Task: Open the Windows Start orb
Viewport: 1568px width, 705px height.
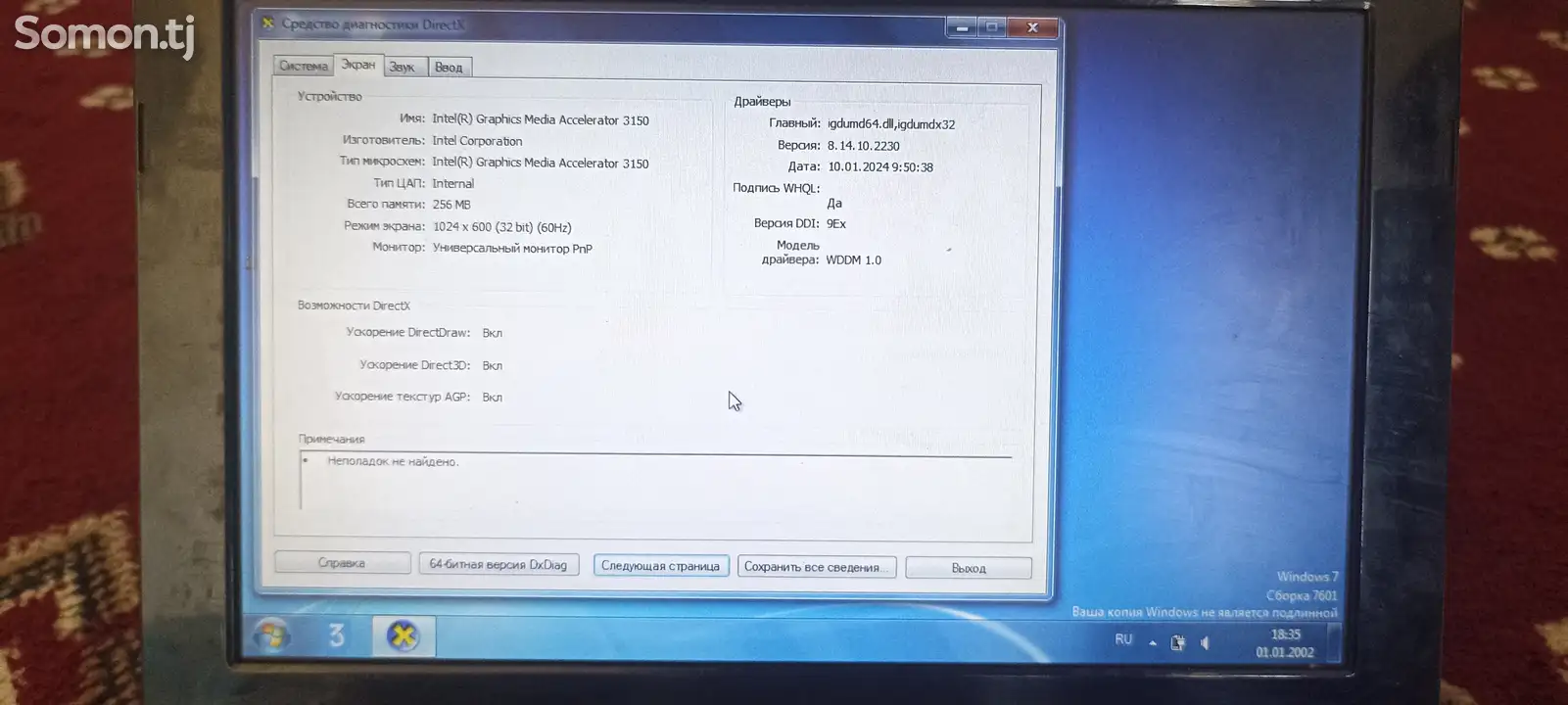Action: tap(271, 635)
